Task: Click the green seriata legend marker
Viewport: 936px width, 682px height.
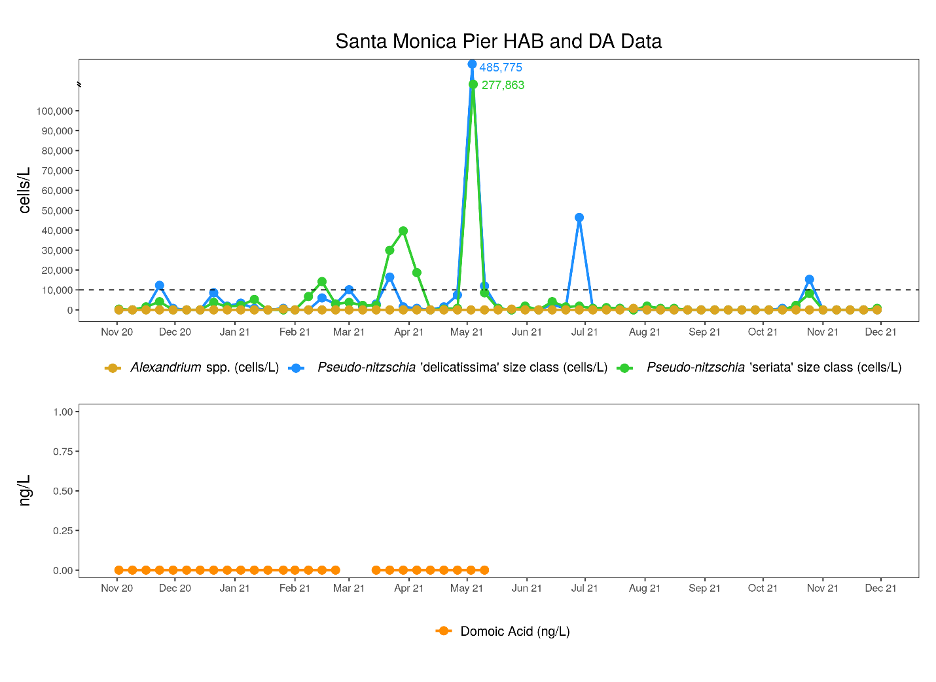Action: point(624,368)
